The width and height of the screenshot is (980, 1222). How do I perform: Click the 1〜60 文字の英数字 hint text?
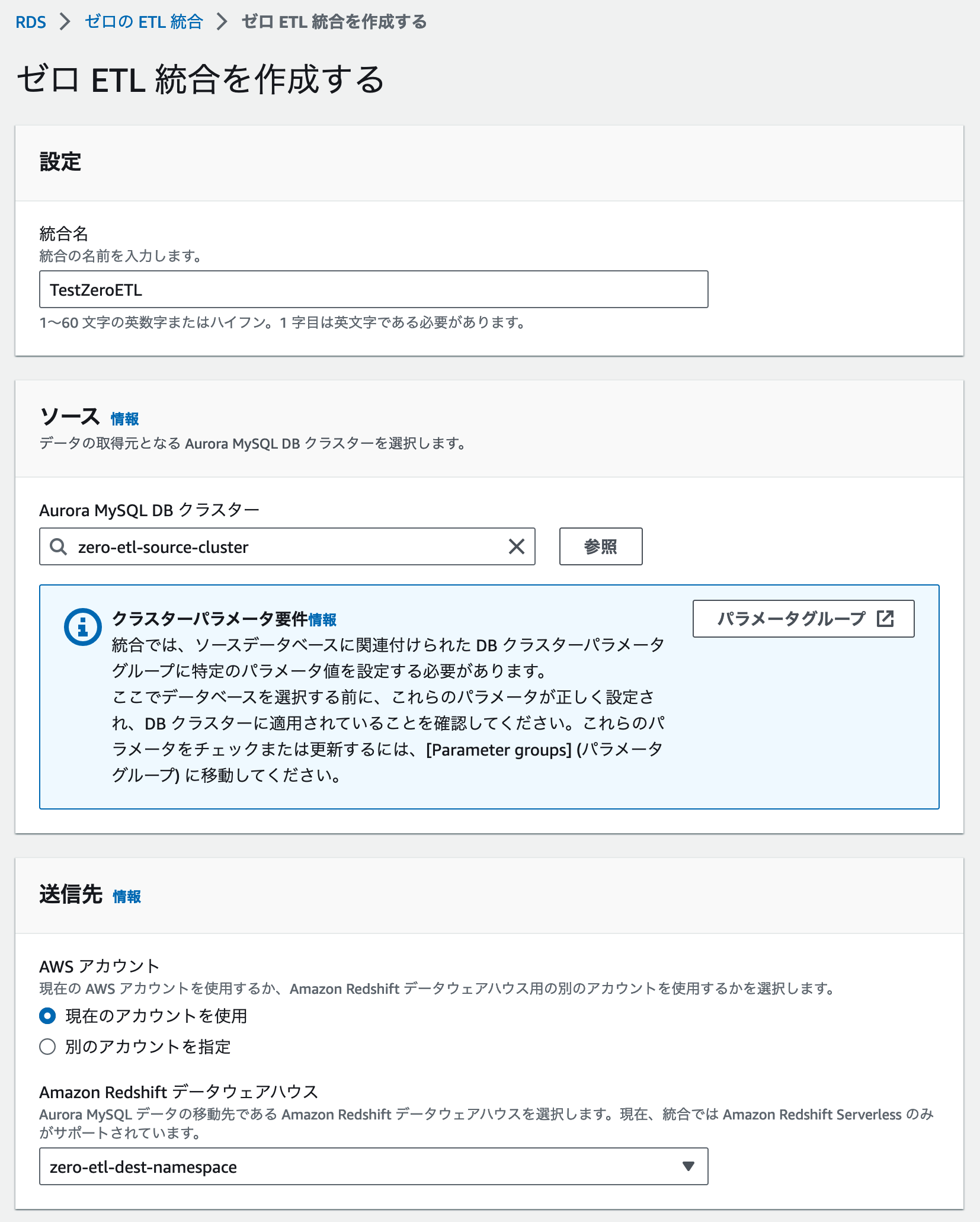coord(282,323)
